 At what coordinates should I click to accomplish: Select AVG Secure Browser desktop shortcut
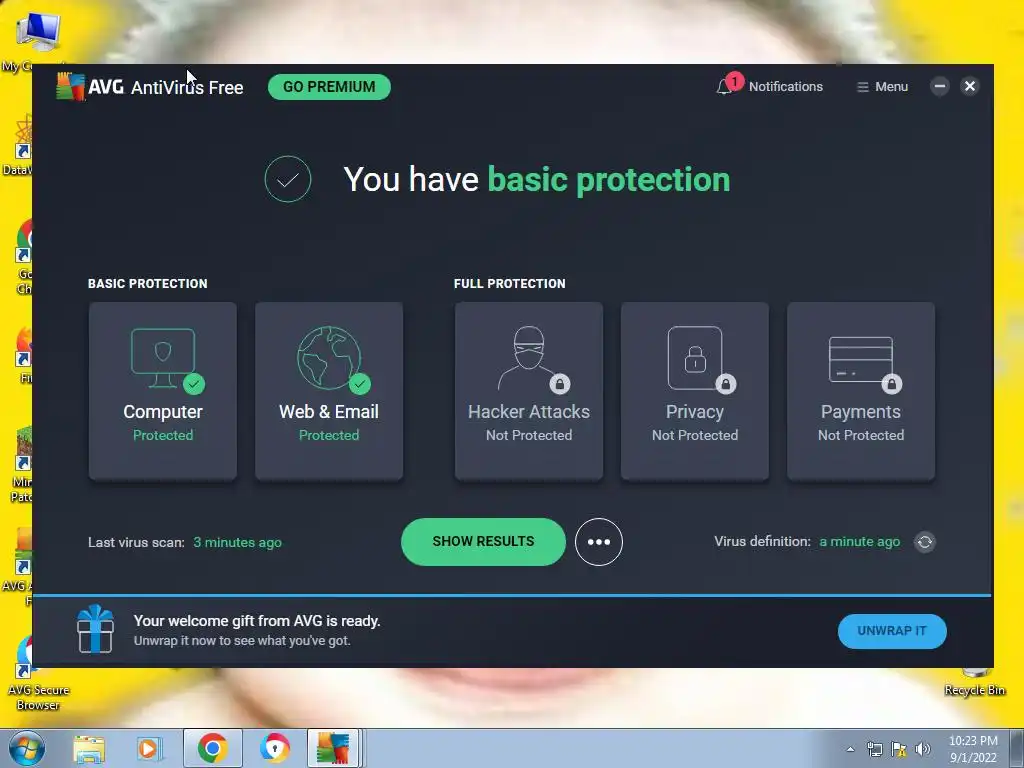tap(37, 674)
